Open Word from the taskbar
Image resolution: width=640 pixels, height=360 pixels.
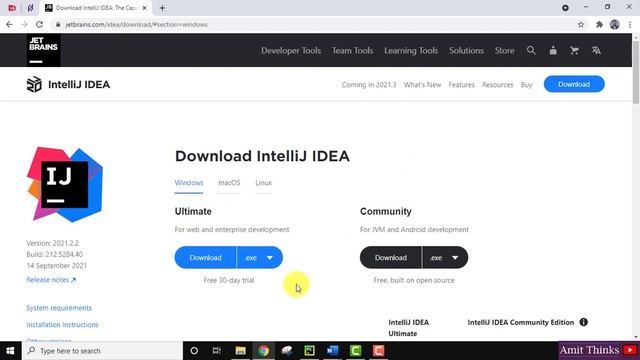pyautogui.click(x=332, y=351)
